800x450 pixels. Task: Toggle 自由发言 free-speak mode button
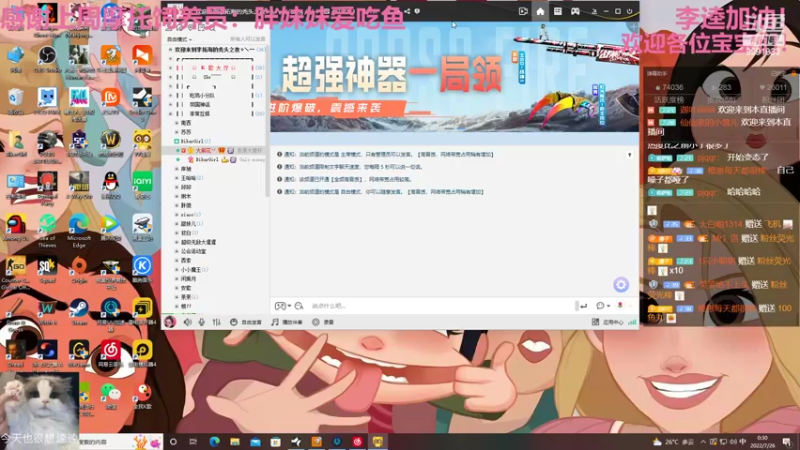(246, 322)
